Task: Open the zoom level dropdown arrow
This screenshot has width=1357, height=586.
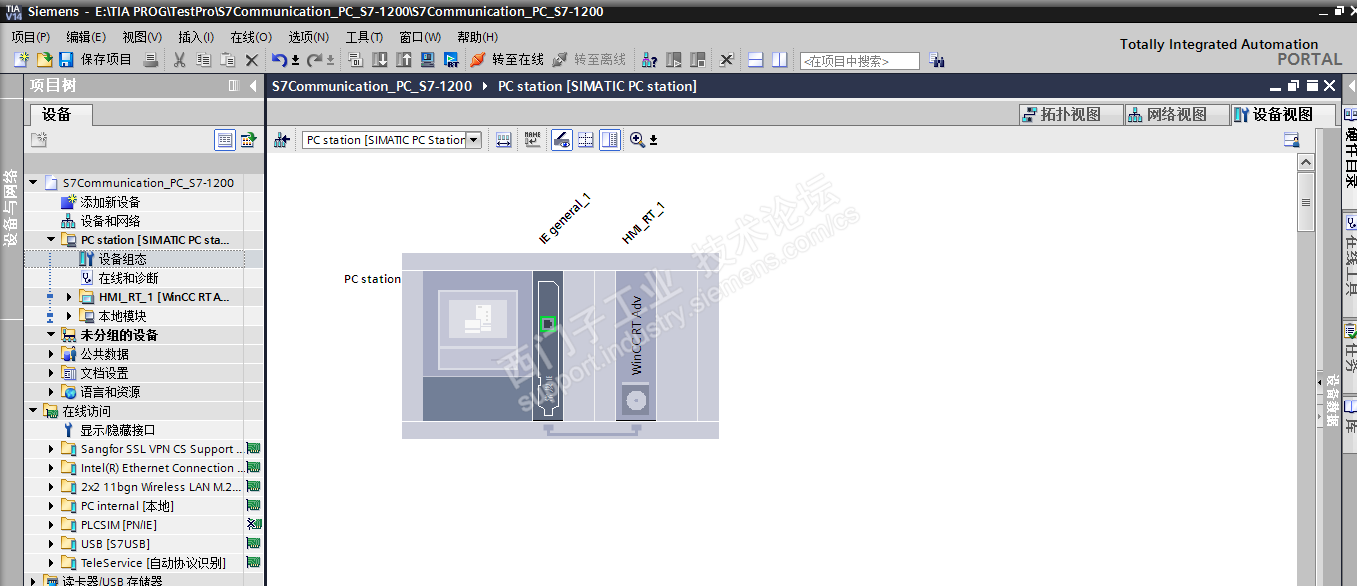Action: (653, 140)
